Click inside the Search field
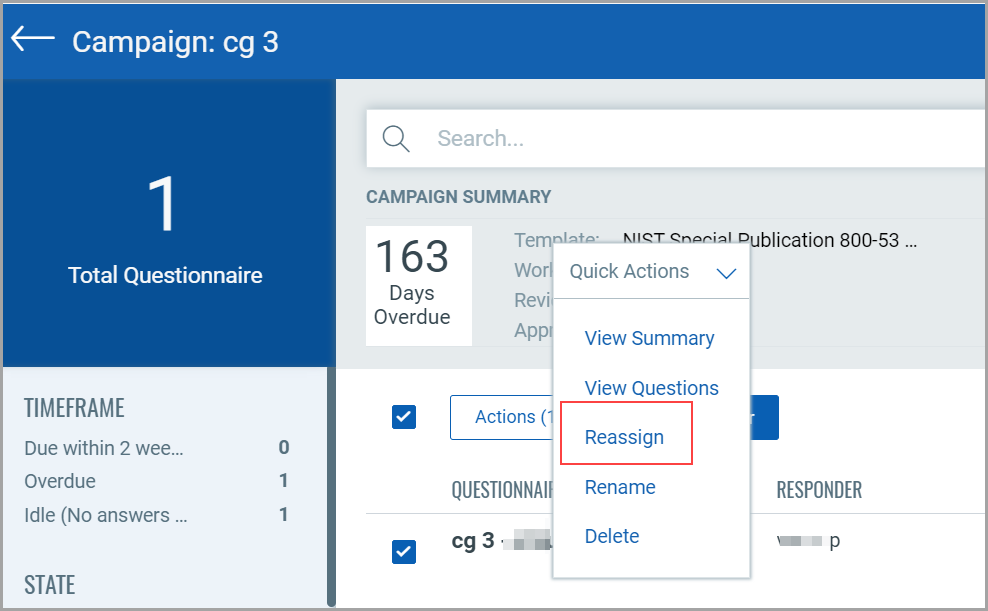Screen dimensions: 988x611 (x=600, y=138)
